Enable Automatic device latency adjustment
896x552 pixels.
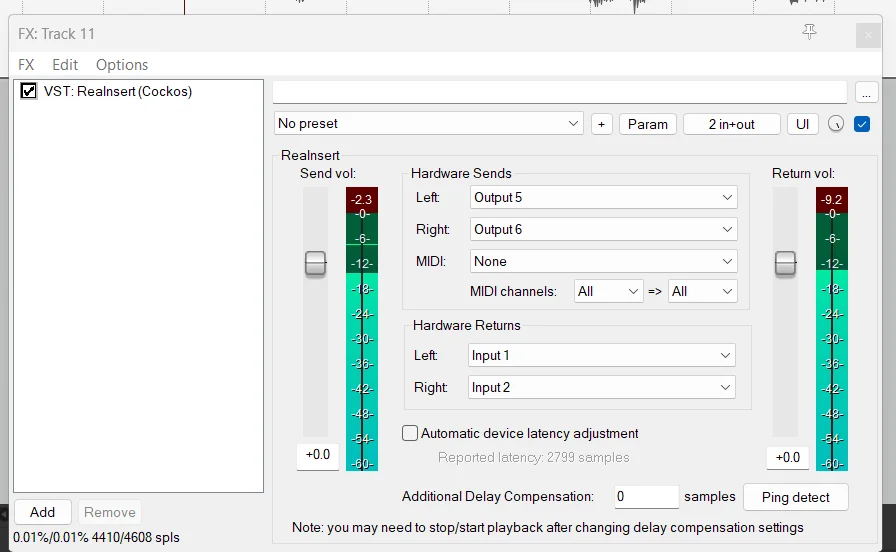[x=410, y=433]
